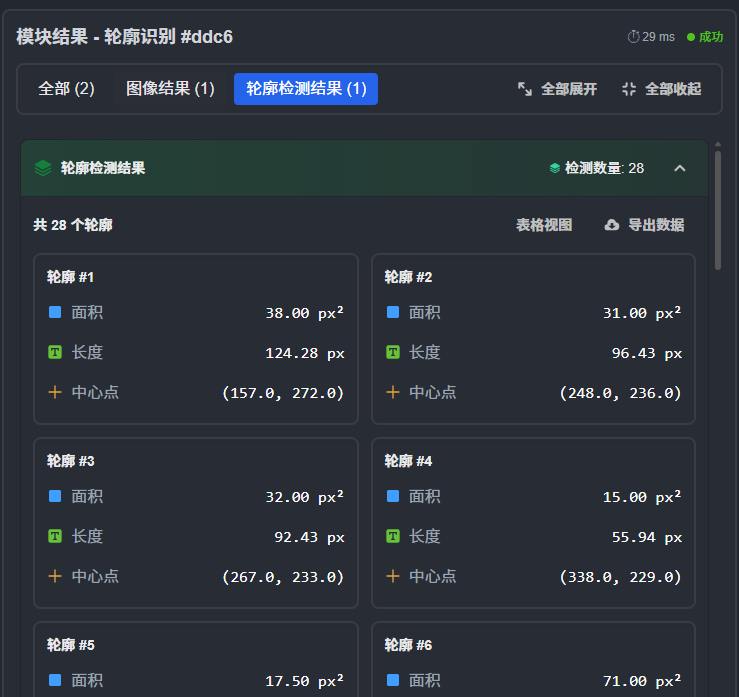Select the 轮廓 #1 center point value

[x=283, y=393]
